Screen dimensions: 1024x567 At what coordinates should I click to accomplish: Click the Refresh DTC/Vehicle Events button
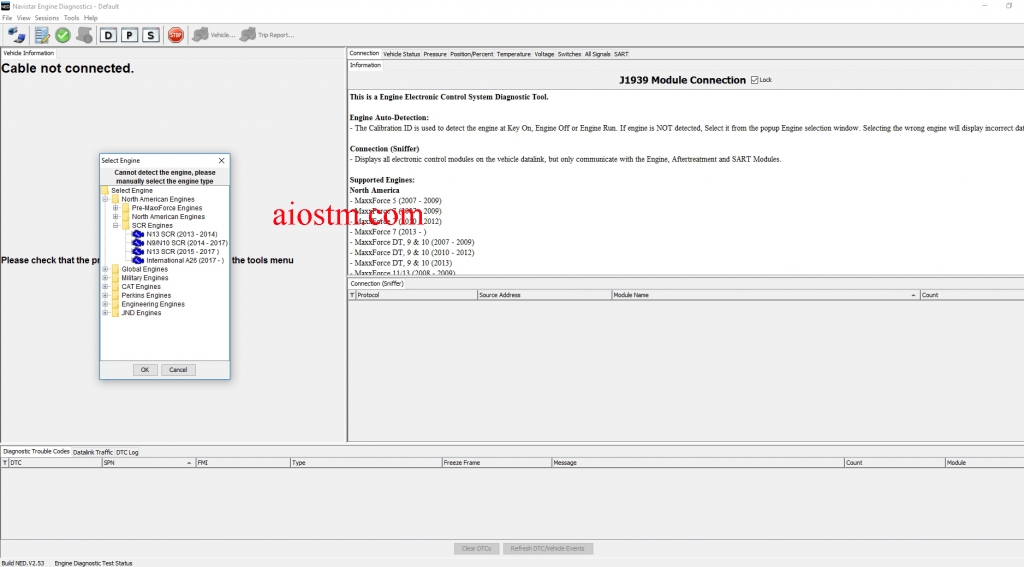coord(547,549)
